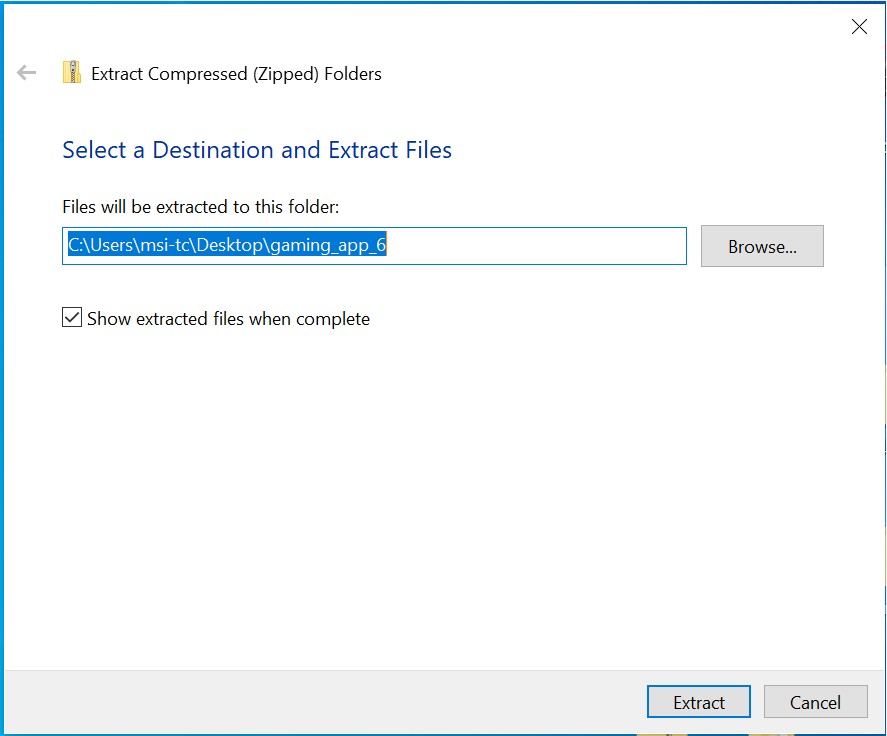Untick the Show extracted files checkbox
The width and height of the screenshot is (887, 736).
[72, 317]
